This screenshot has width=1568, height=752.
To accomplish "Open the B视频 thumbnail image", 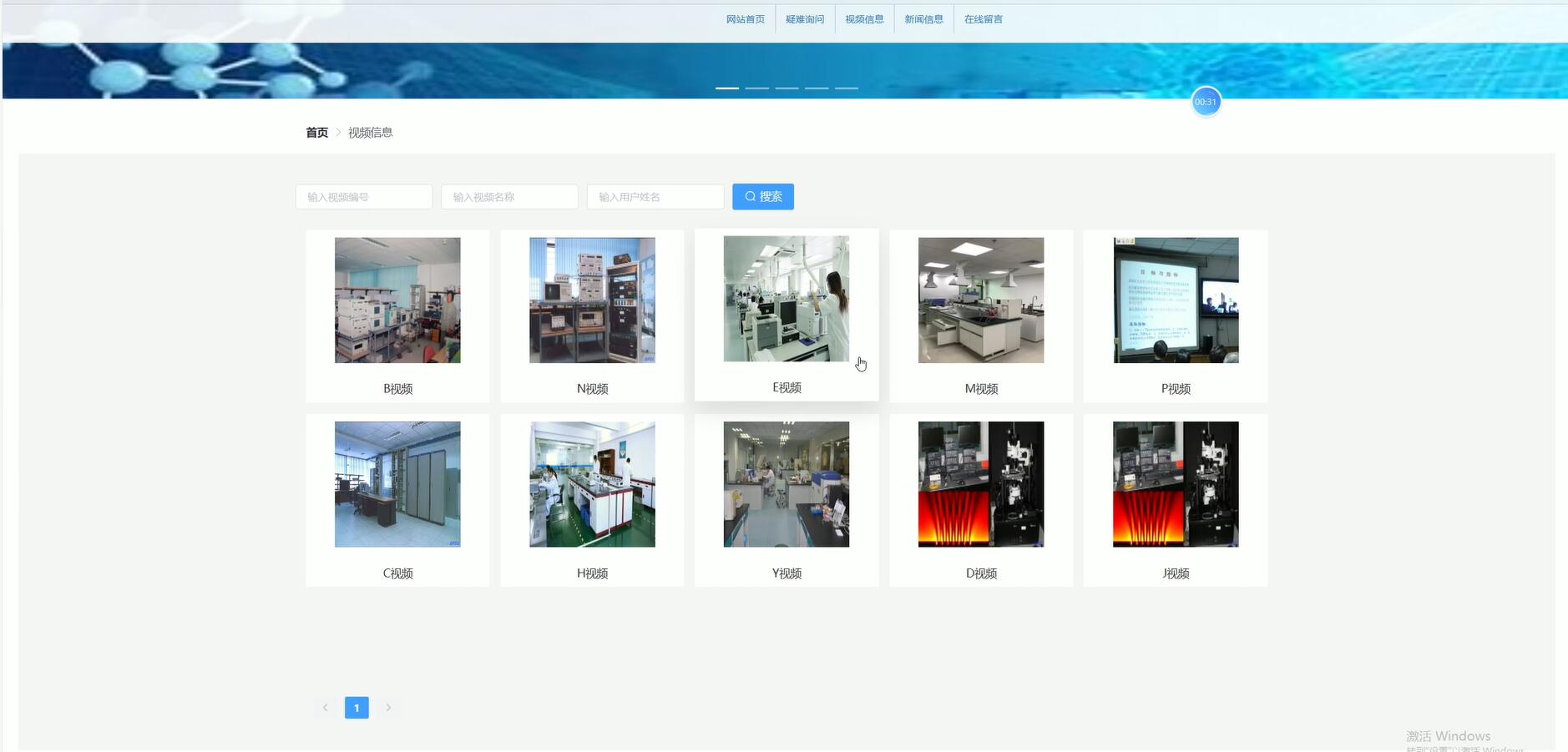I will [x=397, y=300].
